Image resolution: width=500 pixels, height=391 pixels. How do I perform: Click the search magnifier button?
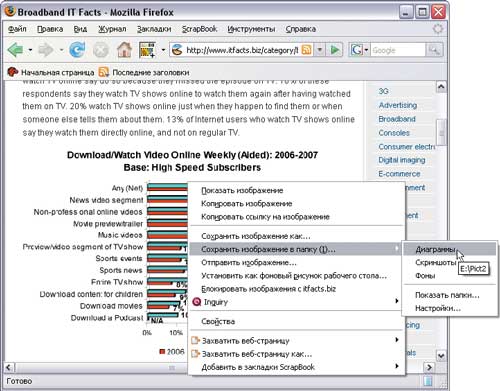pos(434,50)
